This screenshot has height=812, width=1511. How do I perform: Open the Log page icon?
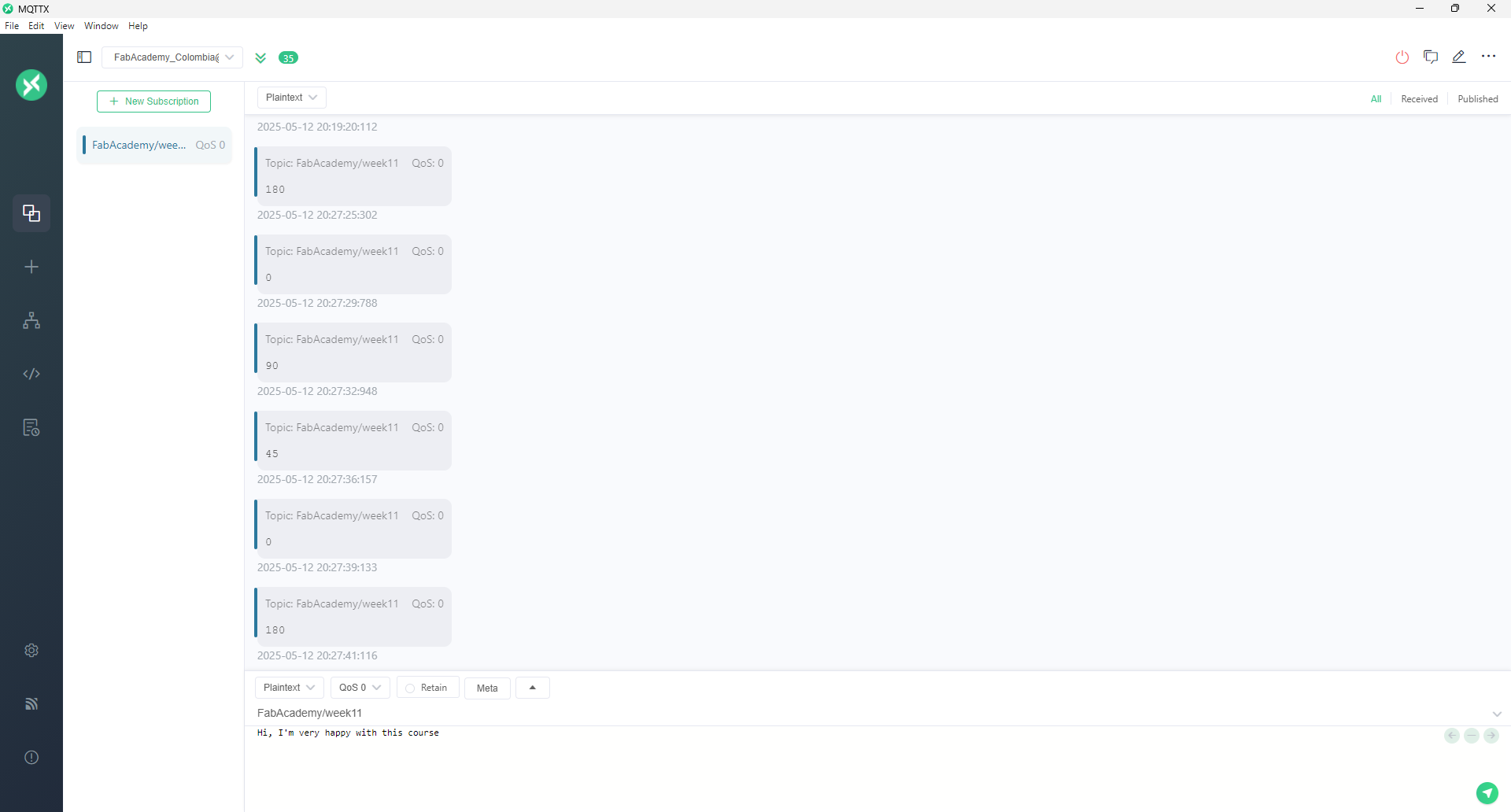(31, 427)
